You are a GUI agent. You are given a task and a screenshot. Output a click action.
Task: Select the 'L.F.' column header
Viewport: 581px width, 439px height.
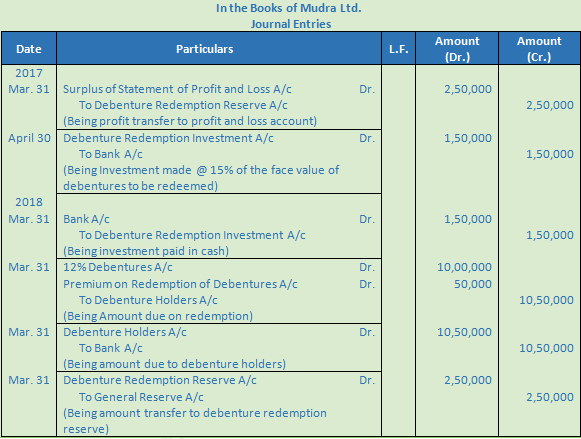click(x=398, y=49)
